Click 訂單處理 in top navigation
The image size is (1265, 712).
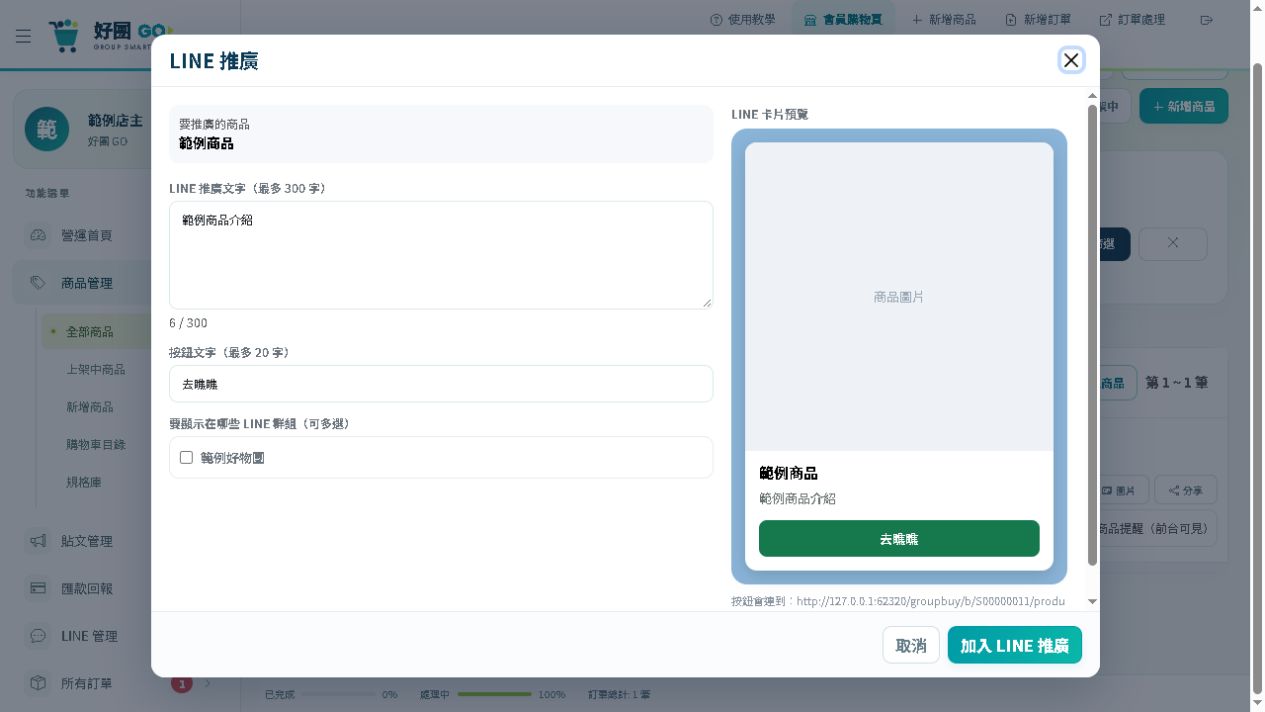click(x=1132, y=19)
